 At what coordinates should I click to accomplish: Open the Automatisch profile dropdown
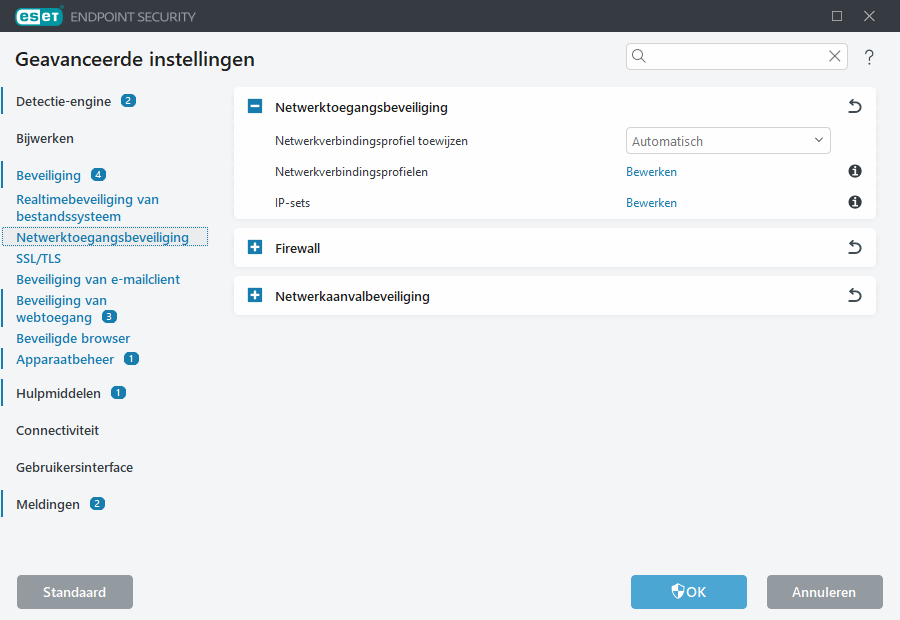pyautogui.click(x=728, y=141)
